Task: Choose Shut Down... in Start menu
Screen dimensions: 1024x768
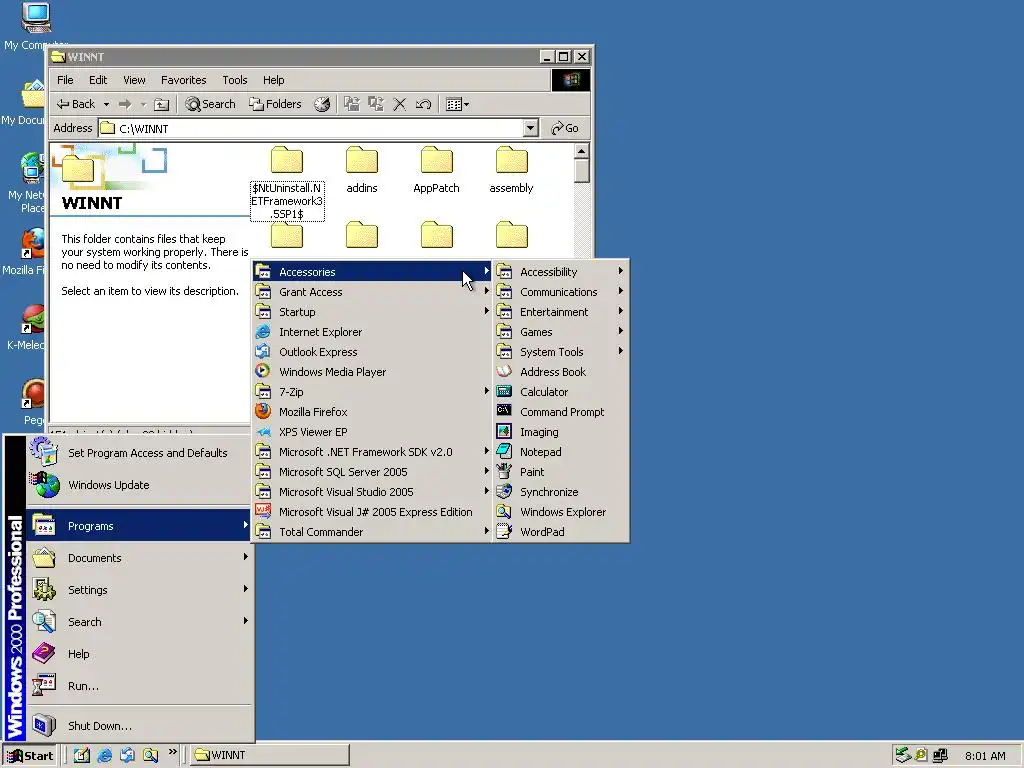Action: tap(139, 726)
